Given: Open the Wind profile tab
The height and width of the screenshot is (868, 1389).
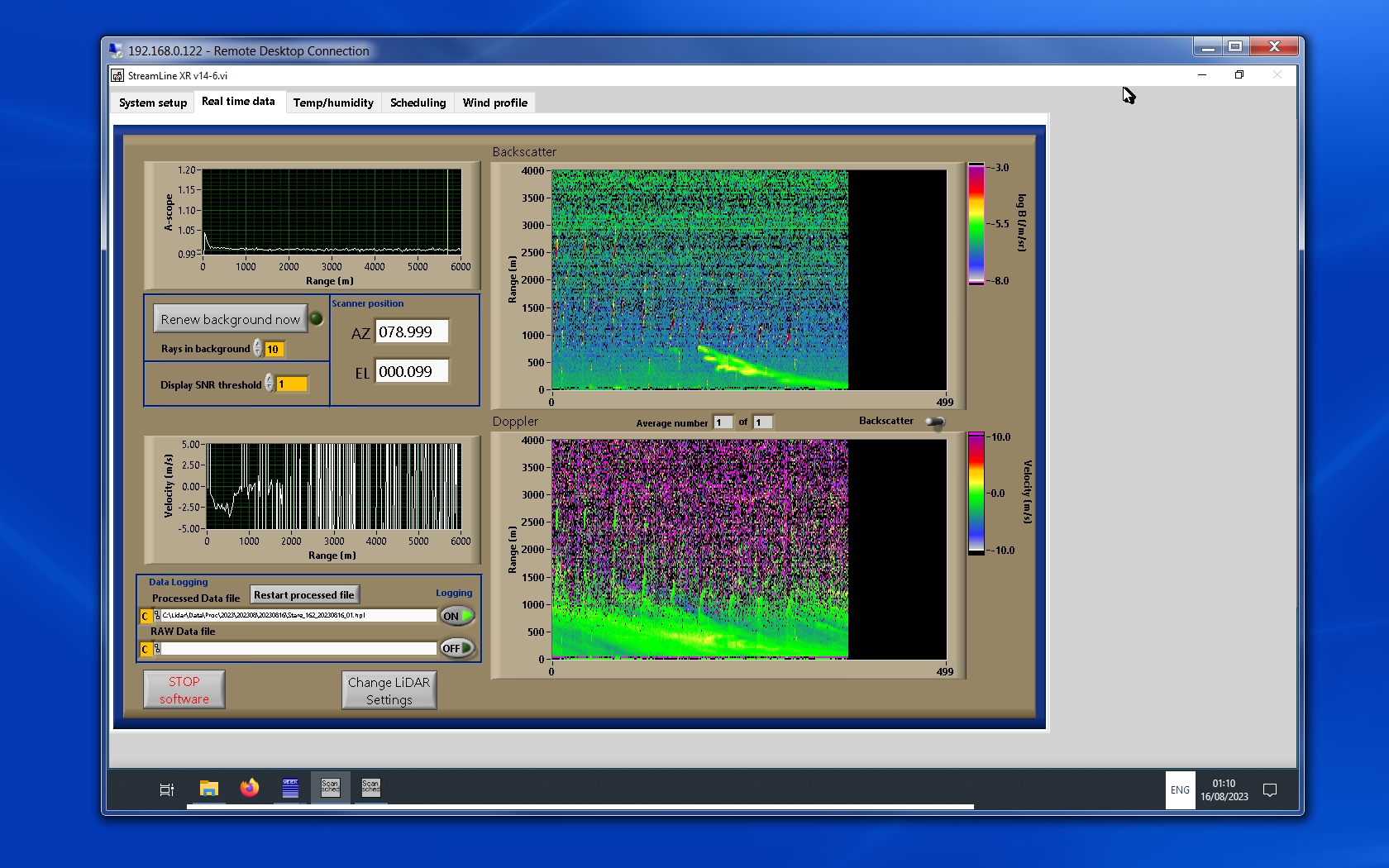Looking at the screenshot, I should (x=494, y=103).
